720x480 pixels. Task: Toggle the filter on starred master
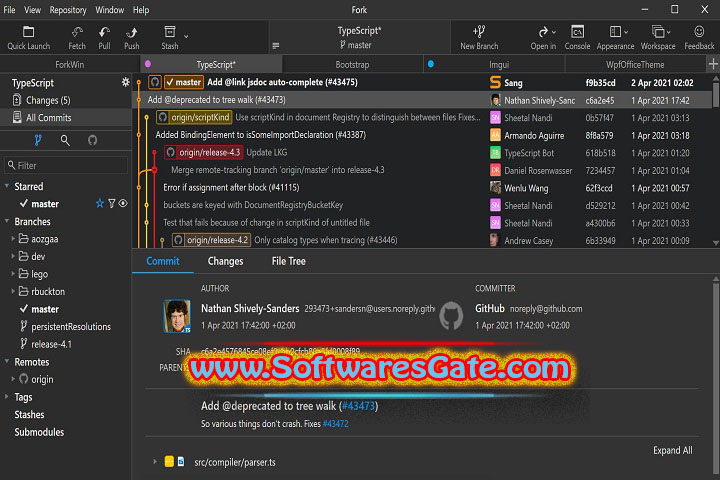(112, 203)
